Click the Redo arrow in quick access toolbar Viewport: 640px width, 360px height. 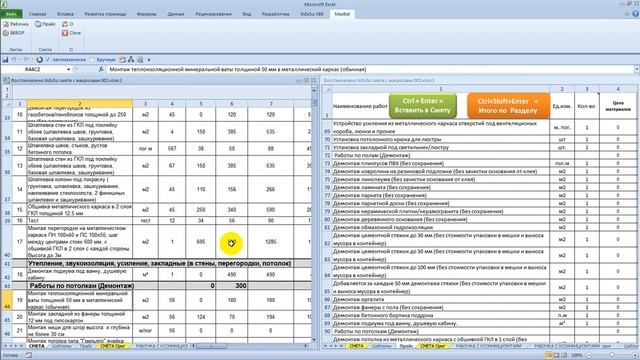[x=27, y=60]
